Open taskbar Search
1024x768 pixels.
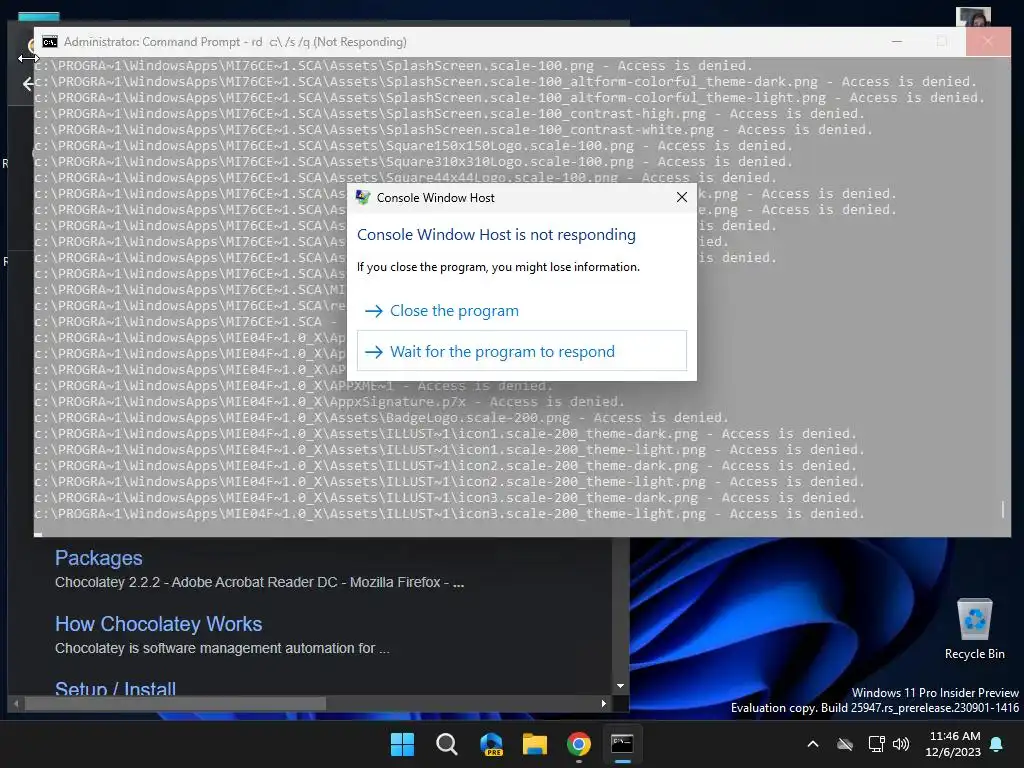[x=447, y=744]
